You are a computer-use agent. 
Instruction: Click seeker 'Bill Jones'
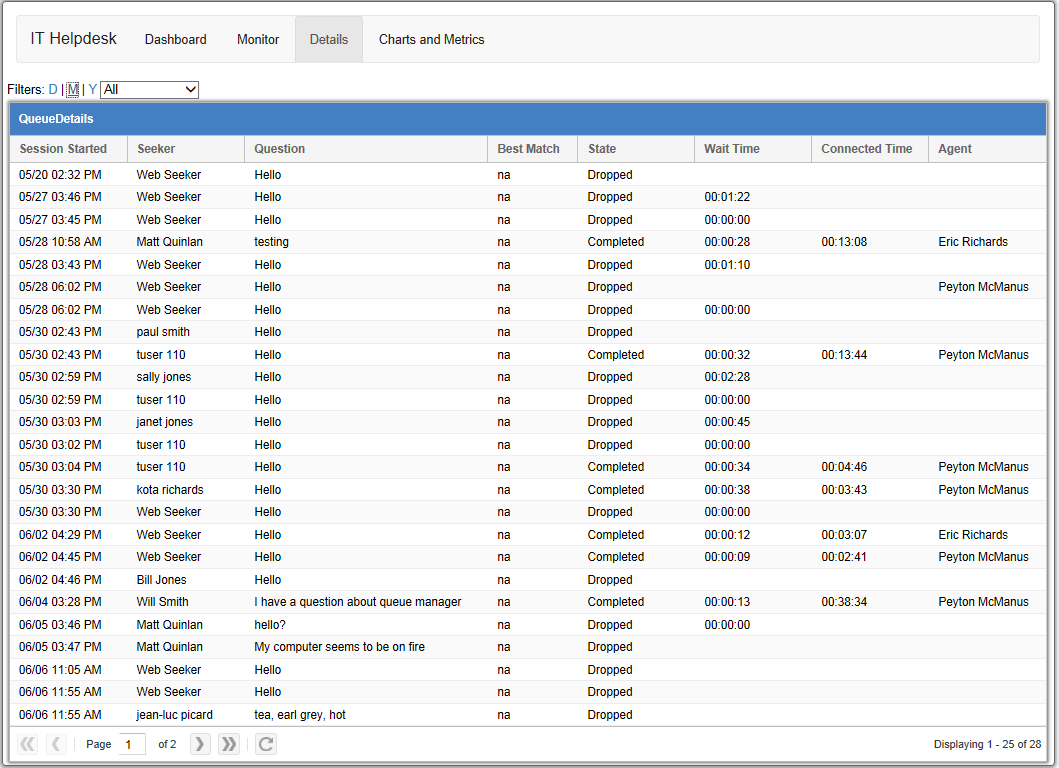pyautogui.click(x=161, y=580)
